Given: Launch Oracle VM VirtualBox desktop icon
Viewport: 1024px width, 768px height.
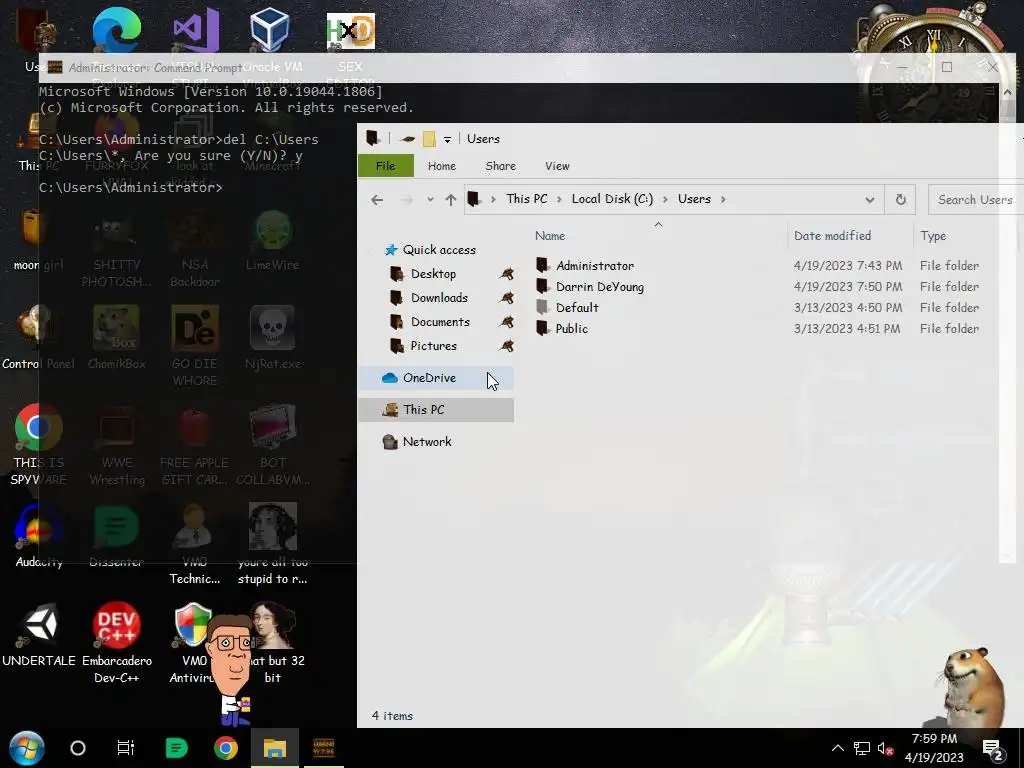Looking at the screenshot, I should pyautogui.click(x=270, y=29).
